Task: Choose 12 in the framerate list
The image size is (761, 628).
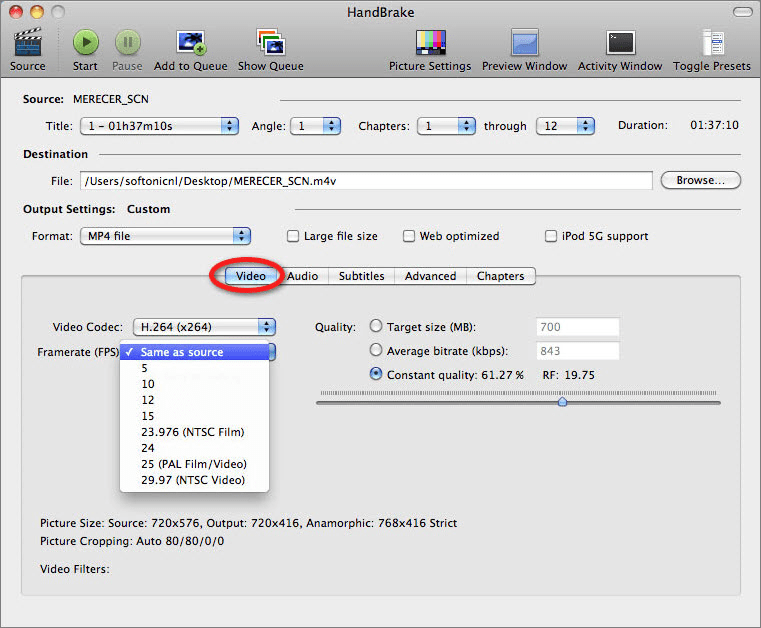Action: point(194,400)
